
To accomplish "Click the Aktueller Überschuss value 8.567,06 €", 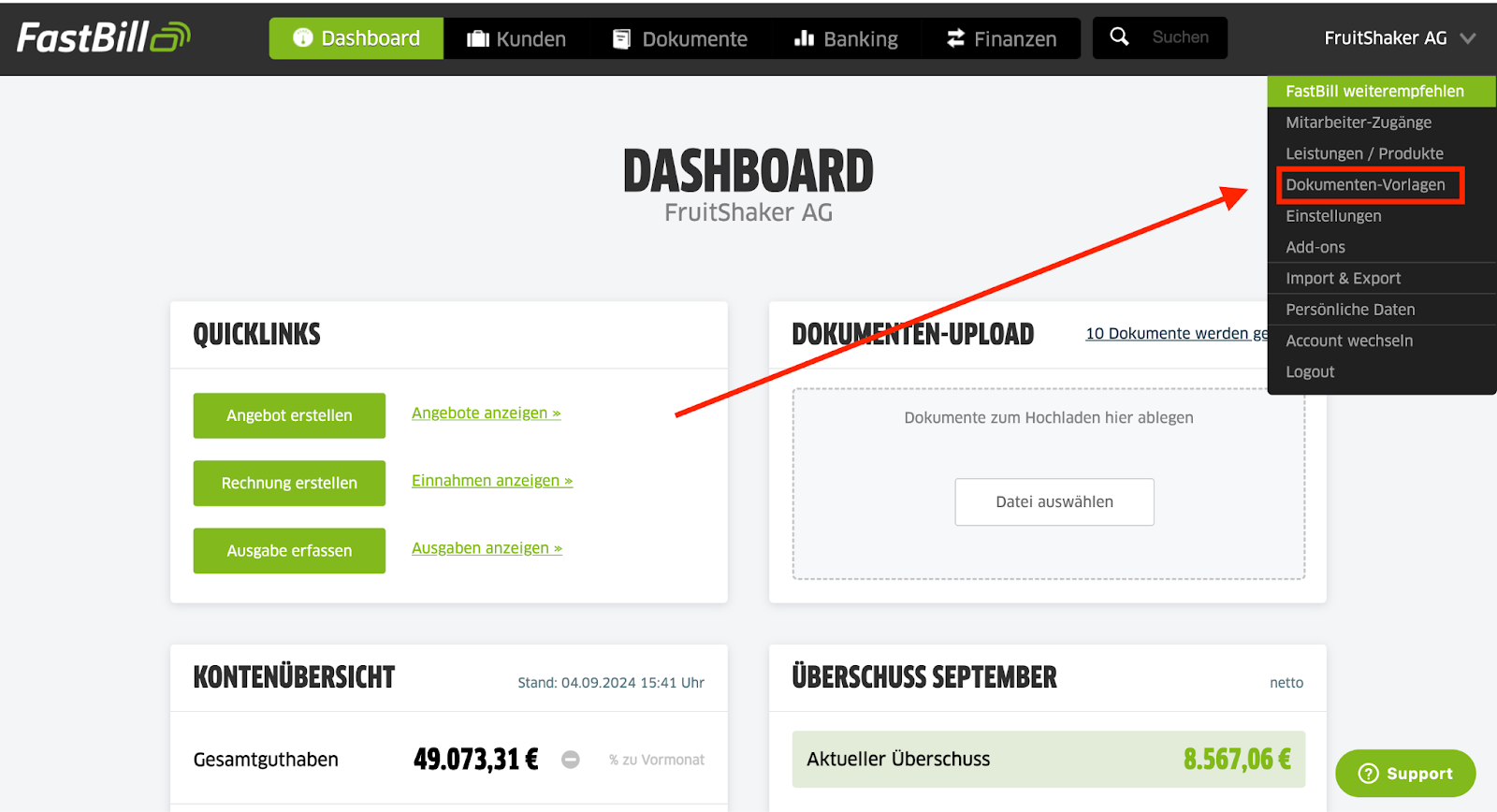I will coord(1237,759).
